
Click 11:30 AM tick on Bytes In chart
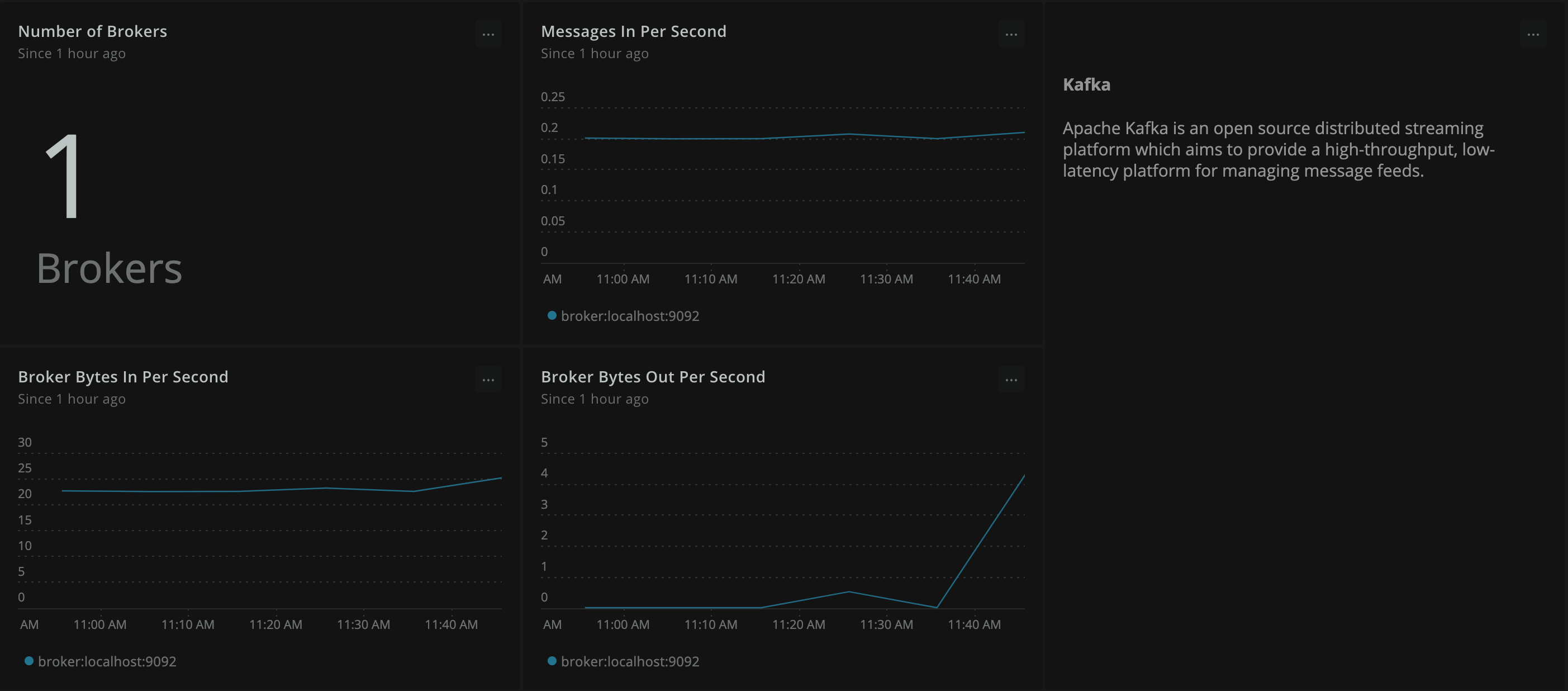pos(363,624)
